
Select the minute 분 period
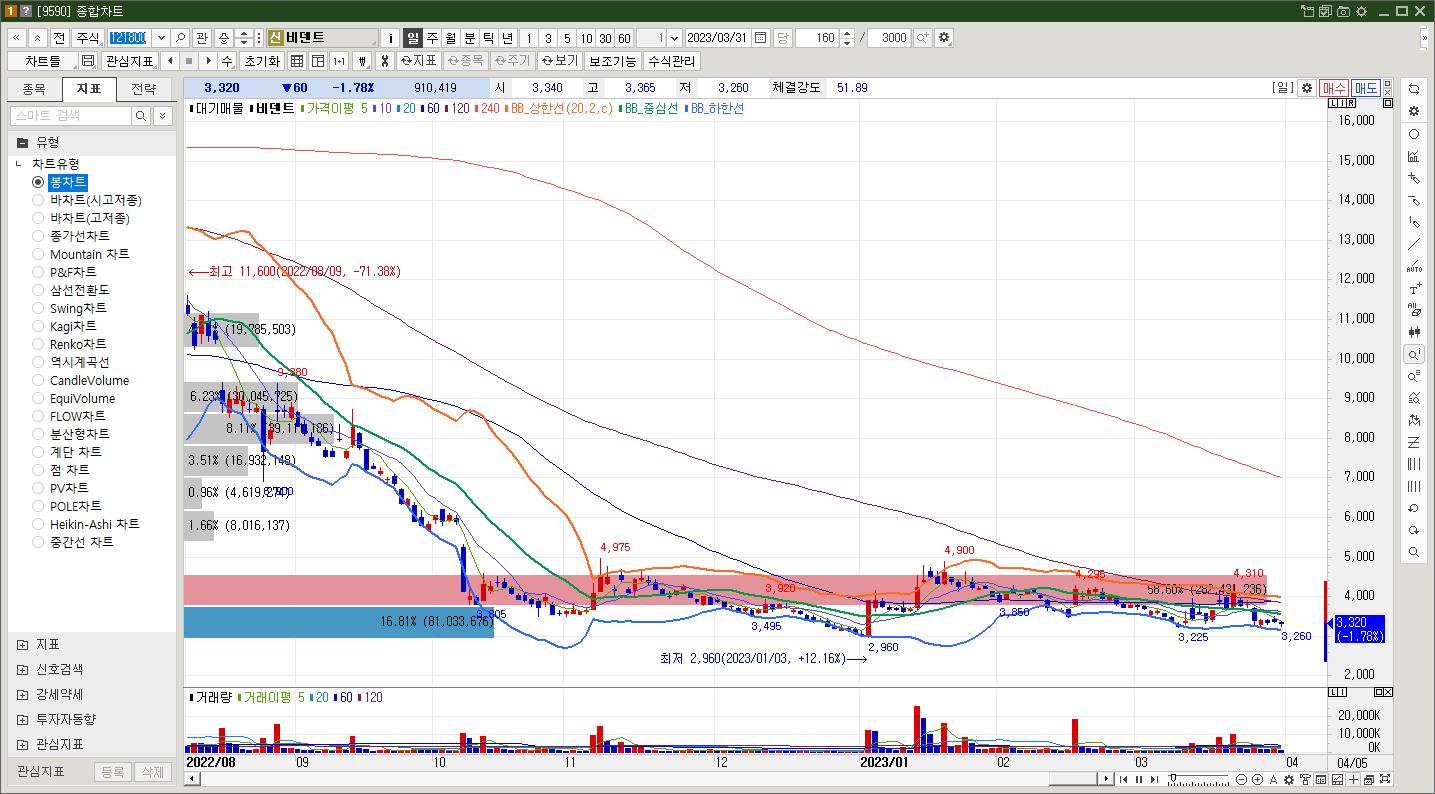[470, 37]
